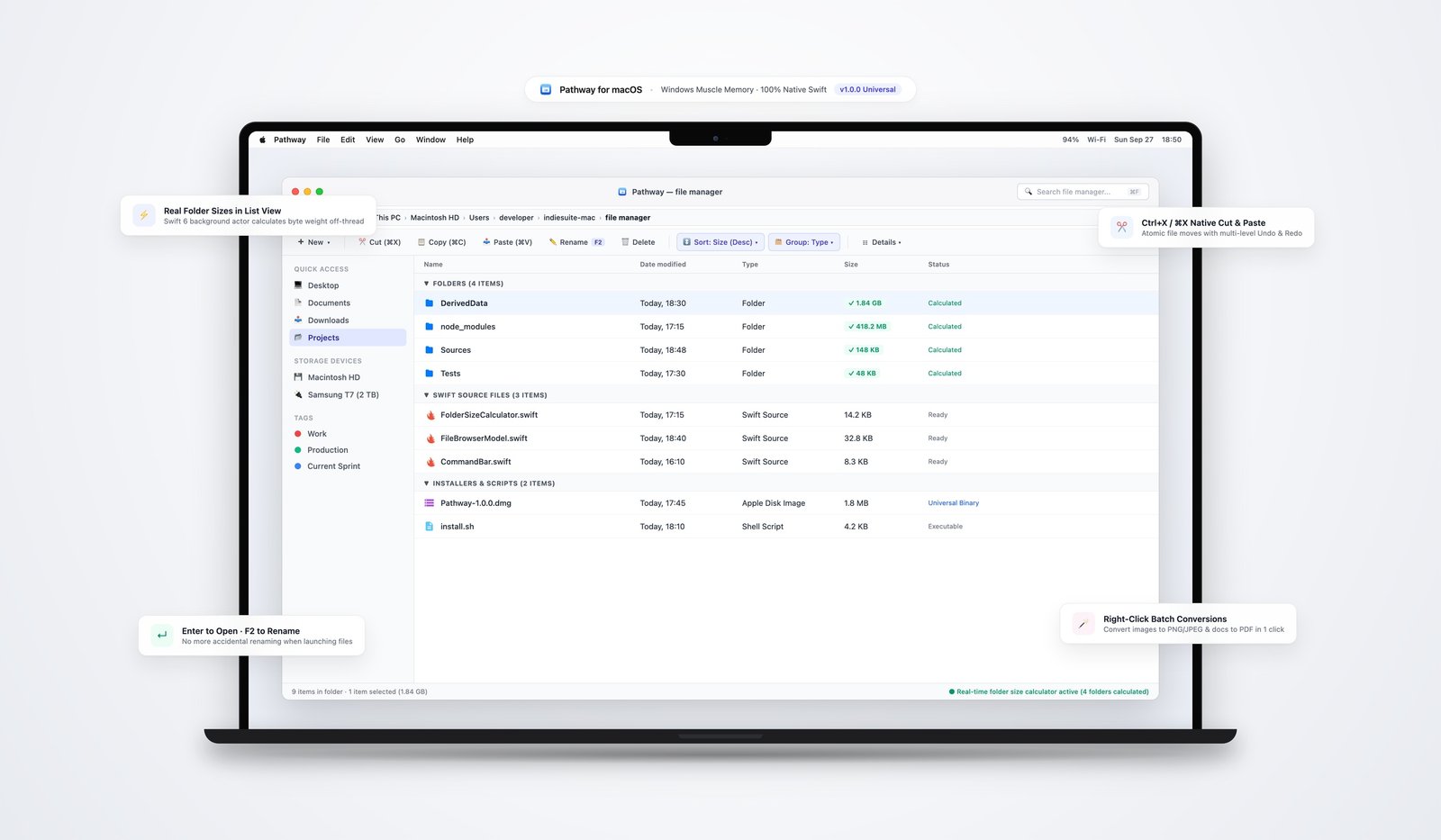
Task: Collapse the Folders (4 items) group
Action: pos(427,284)
